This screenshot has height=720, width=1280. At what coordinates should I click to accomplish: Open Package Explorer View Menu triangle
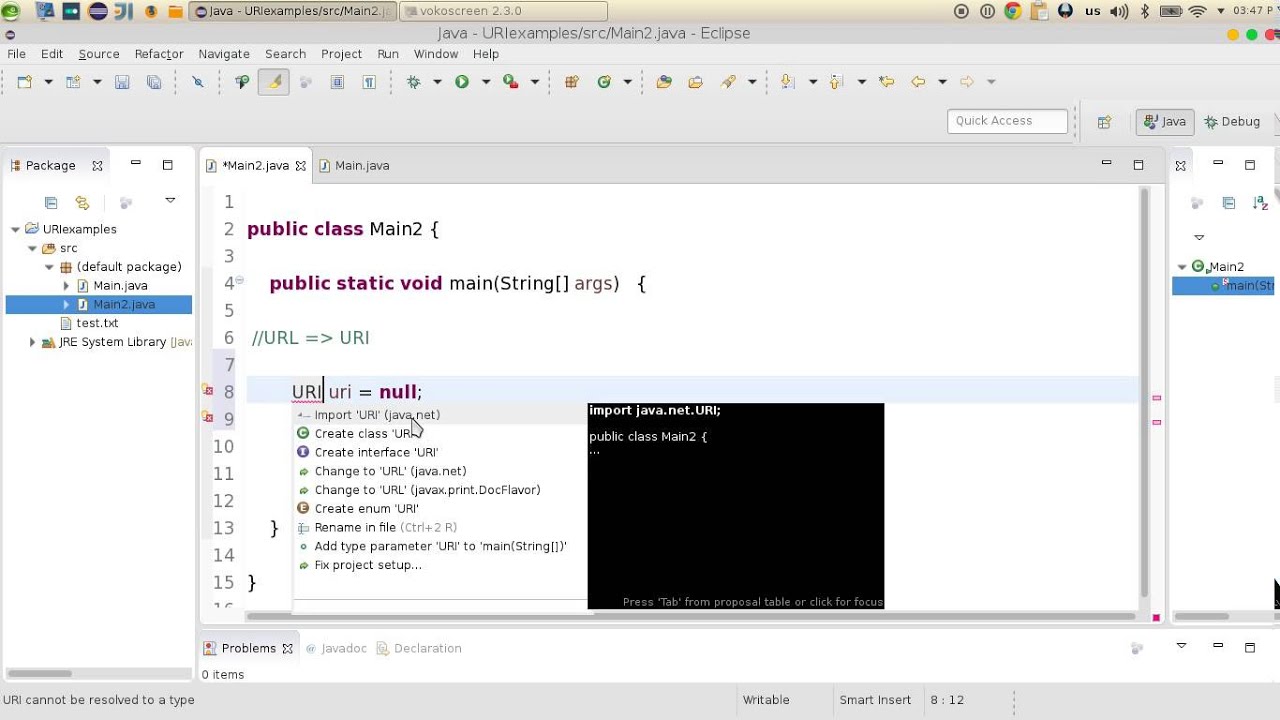(x=170, y=201)
